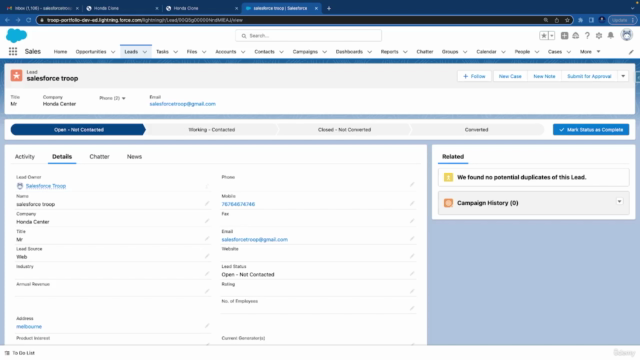Click the mobile number 76764674746
Screen dimensions: 640x360
point(238,204)
